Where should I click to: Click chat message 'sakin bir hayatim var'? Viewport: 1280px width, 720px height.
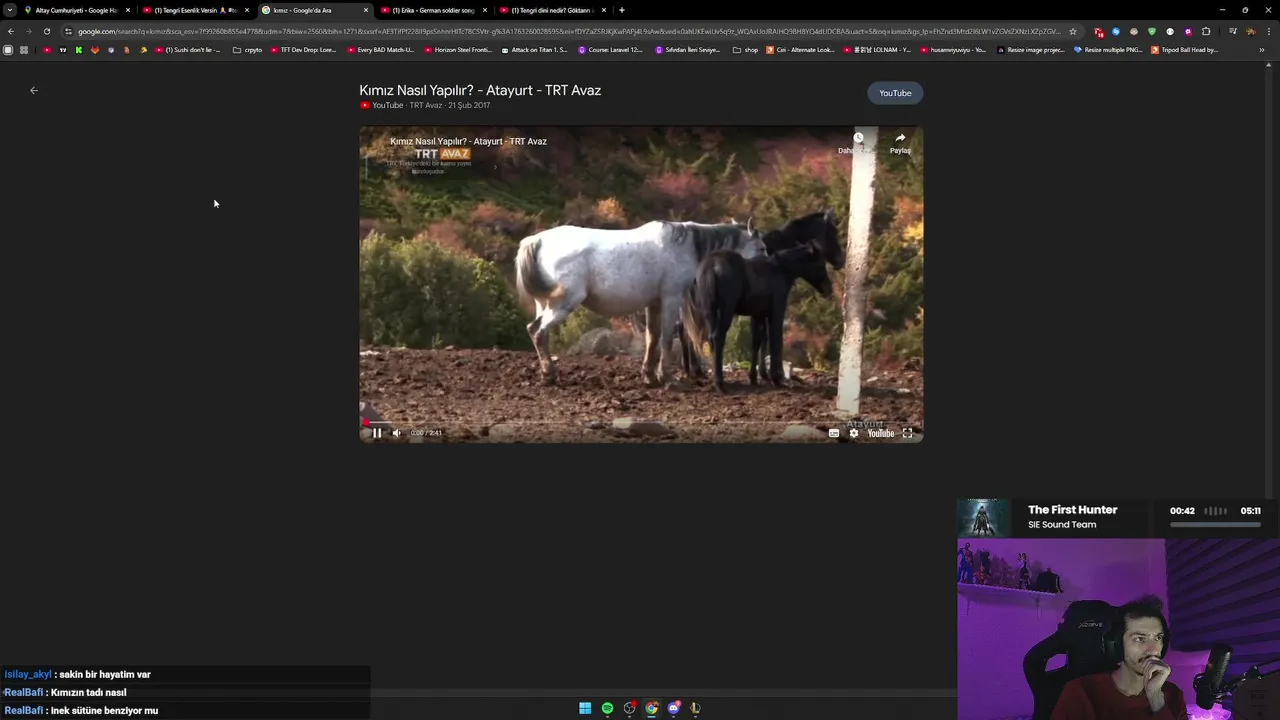(x=105, y=674)
